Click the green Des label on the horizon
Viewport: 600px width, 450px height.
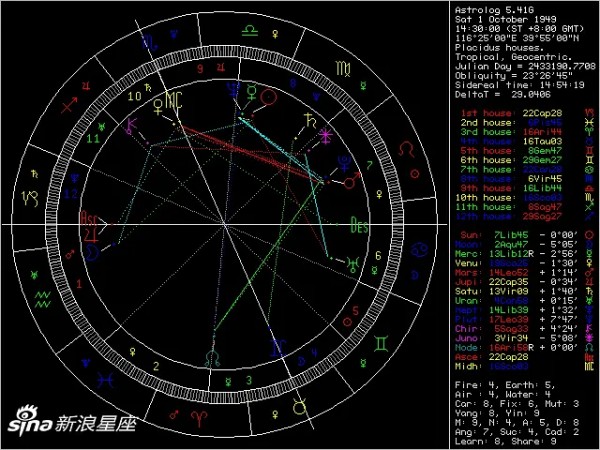359,226
